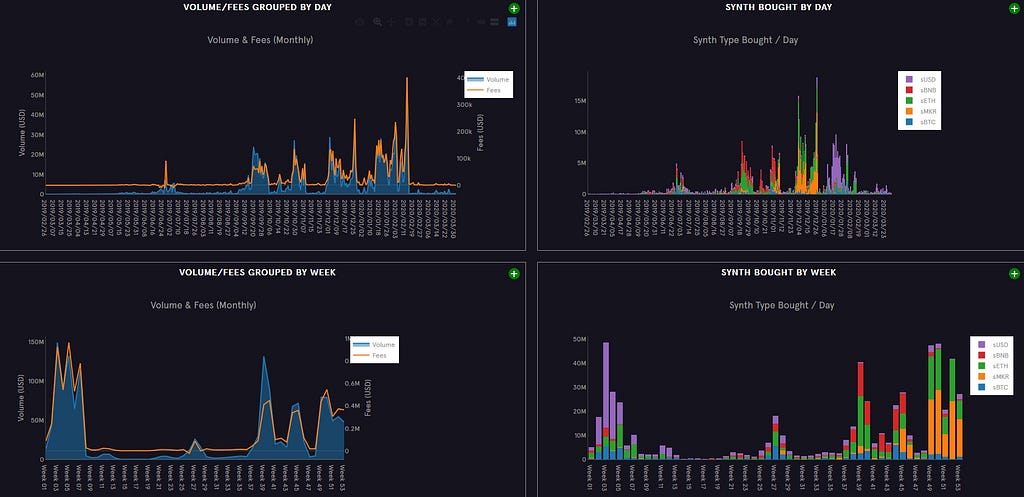Click Fees (USD) axis label on weekly chart
Screen dimensions: 1024x497
(x=368, y=398)
